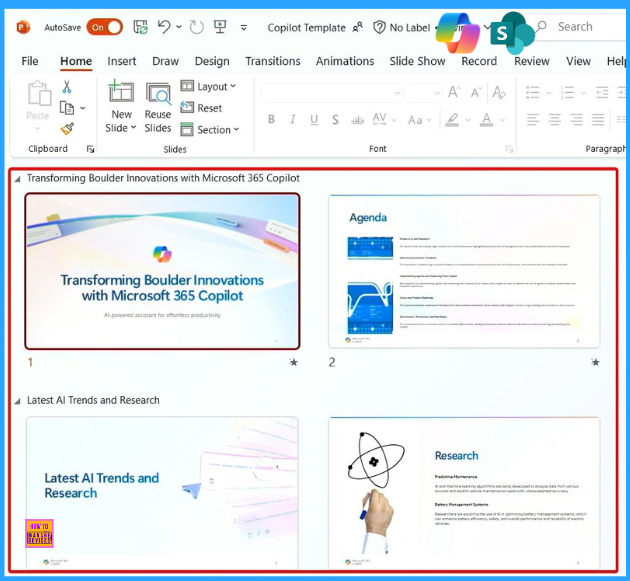Click Clear All Formatting icon

(x=499, y=92)
